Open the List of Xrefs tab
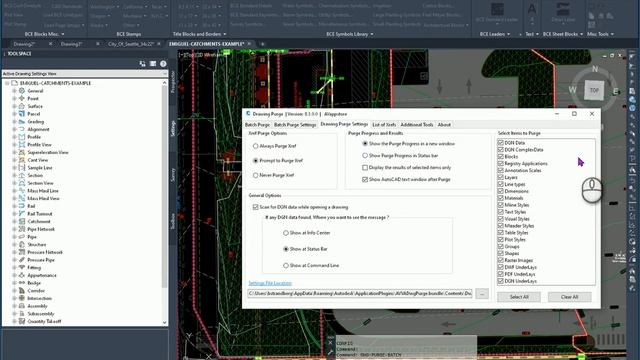This screenshot has height=360, width=640. coord(384,124)
